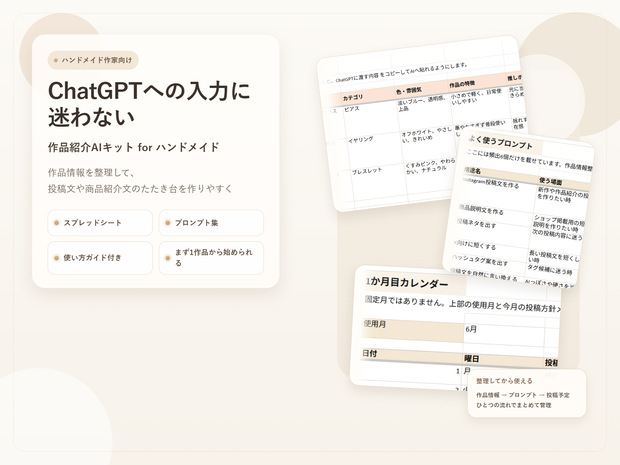The width and height of the screenshot is (620, 465).
Task: Click the 作品情報 → プロンプト → 投稿予定 flow text
Action: point(523,395)
